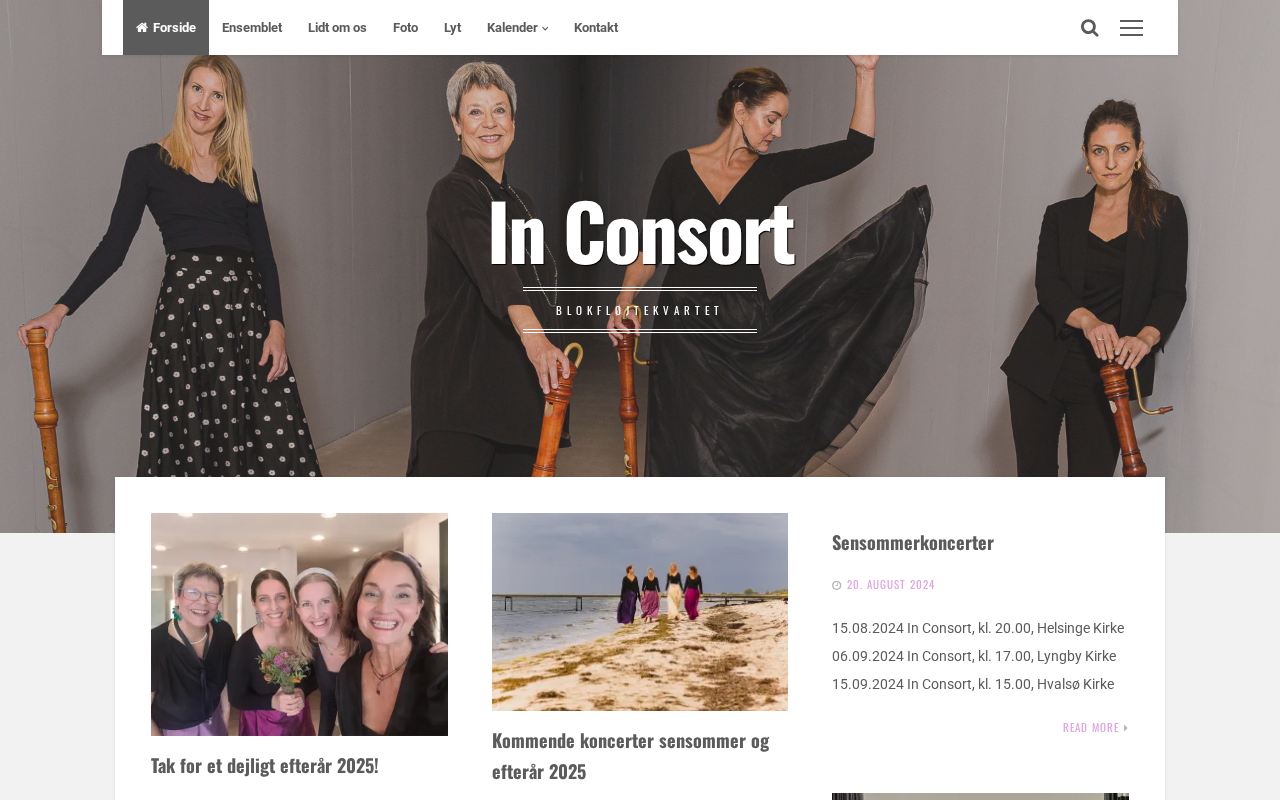Open the Sensommerkoncerter post title
Viewport: 1280px width, 800px height.
click(913, 542)
